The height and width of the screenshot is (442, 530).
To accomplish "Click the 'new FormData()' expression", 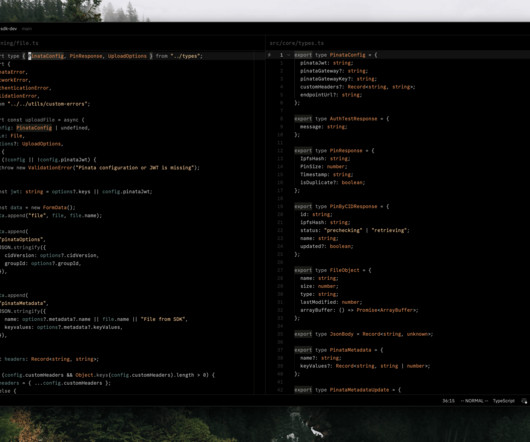I will point(52,207).
